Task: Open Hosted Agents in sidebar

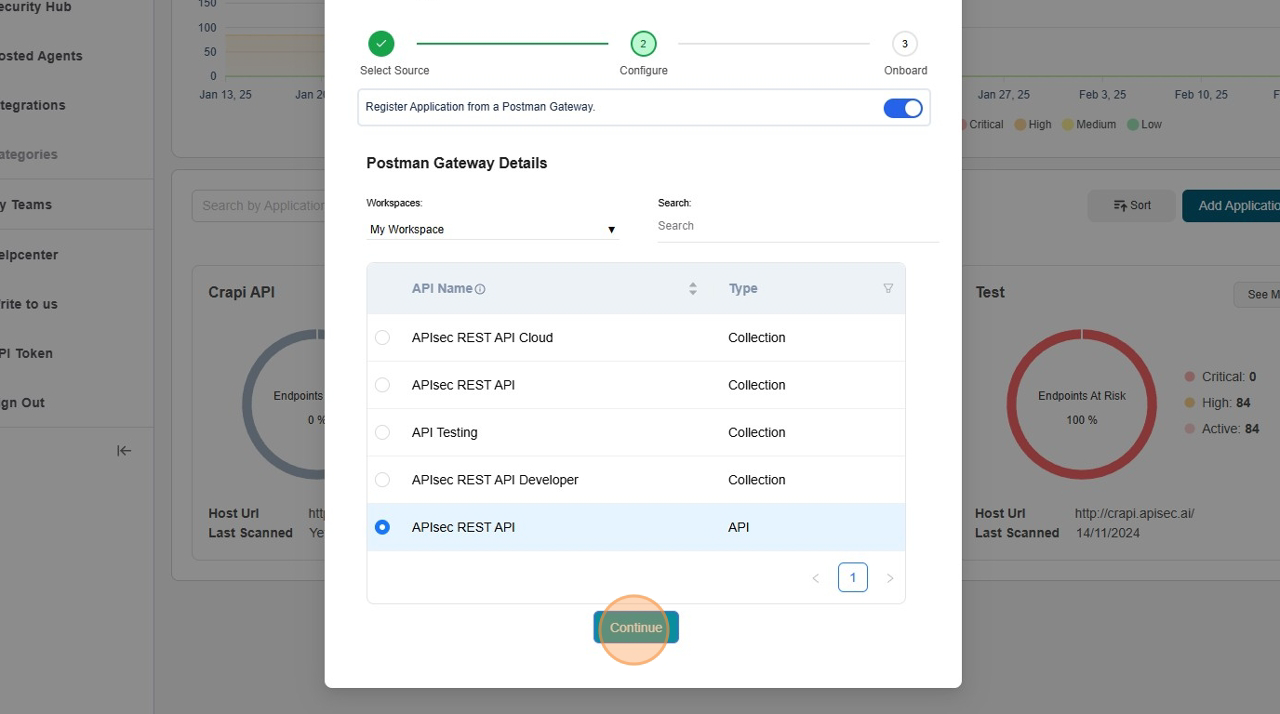Action: 40,56
